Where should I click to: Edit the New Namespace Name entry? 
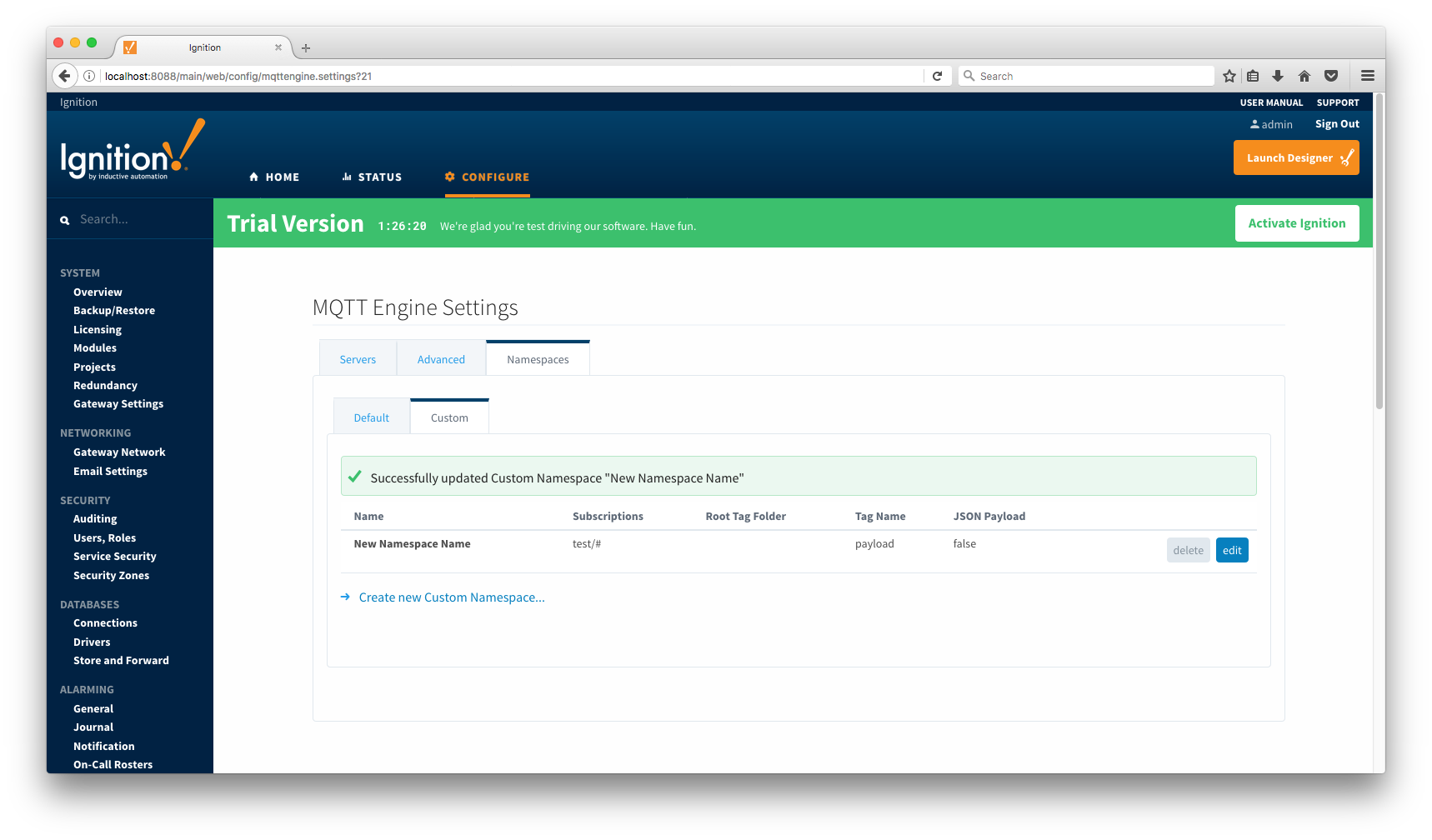(1232, 550)
